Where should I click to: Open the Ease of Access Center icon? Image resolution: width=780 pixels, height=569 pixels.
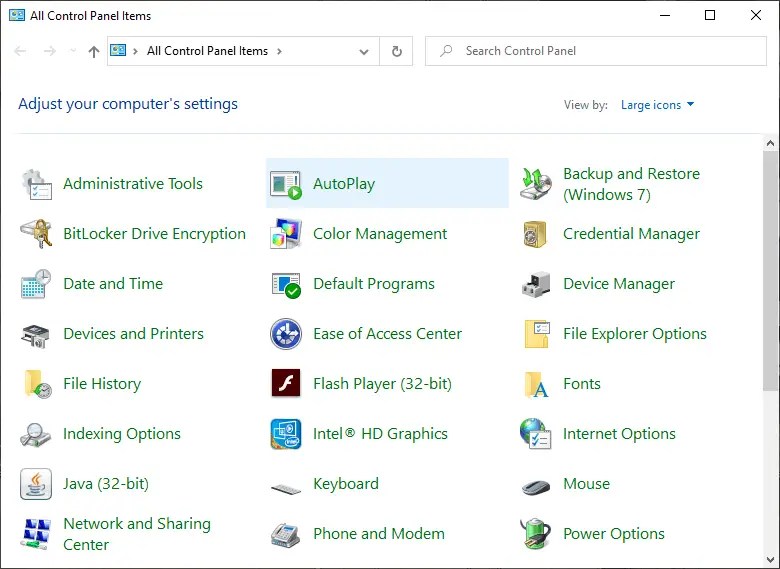tap(286, 334)
